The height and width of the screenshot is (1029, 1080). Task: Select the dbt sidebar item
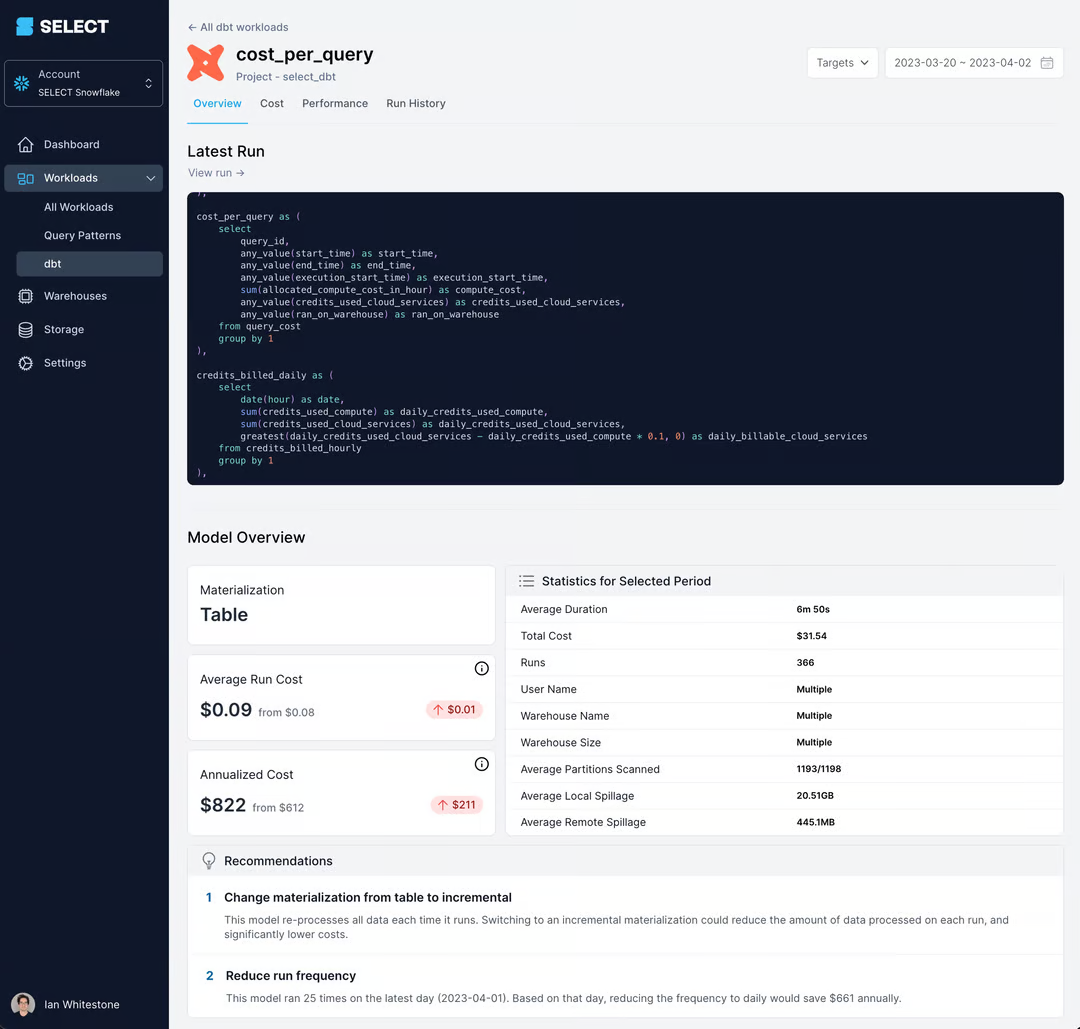coord(90,264)
